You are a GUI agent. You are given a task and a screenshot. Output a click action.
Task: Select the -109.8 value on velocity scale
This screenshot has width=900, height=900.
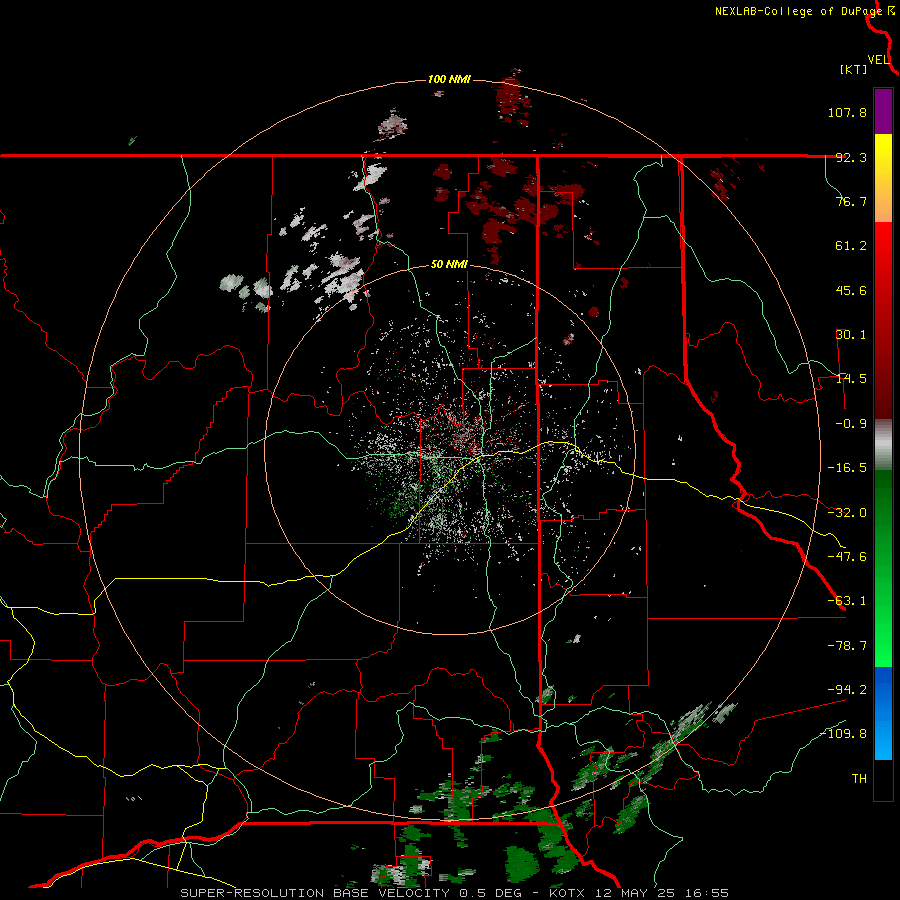coord(844,734)
